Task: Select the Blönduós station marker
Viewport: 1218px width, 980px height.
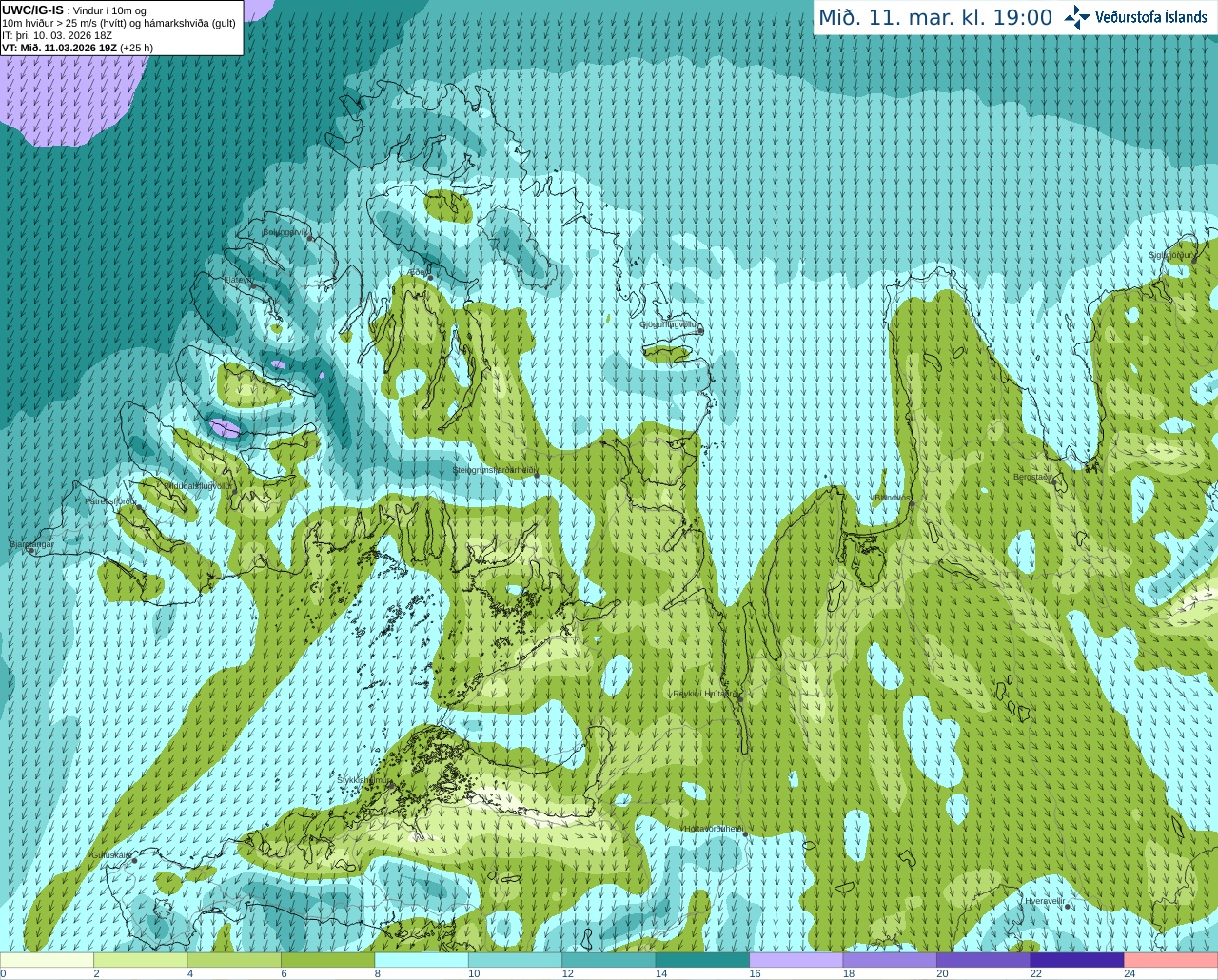Action: click(912, 504)
